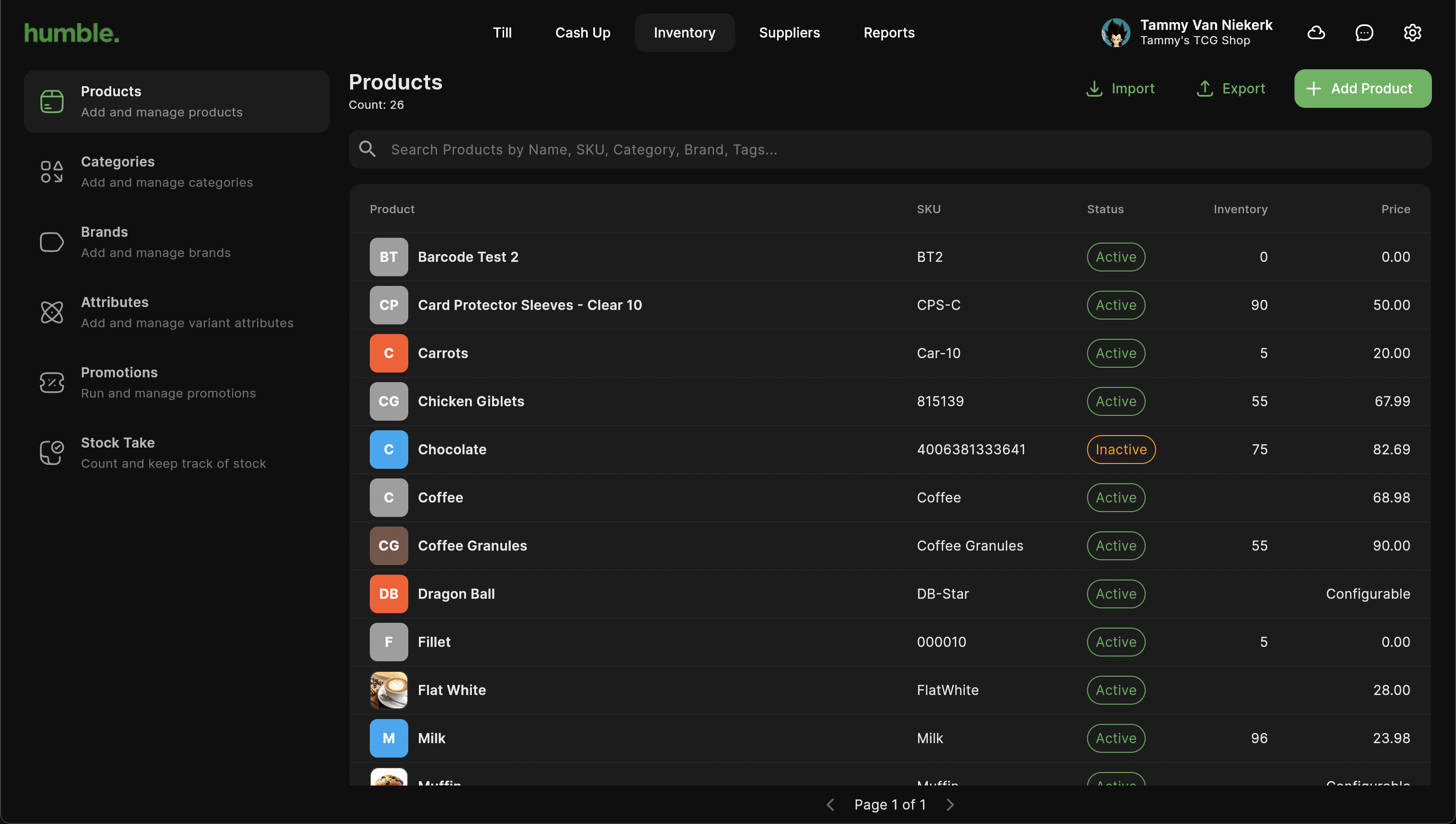Open the Cash Up tab
The height and width of the screenshot is (824, 1456).
pos(582,33)
